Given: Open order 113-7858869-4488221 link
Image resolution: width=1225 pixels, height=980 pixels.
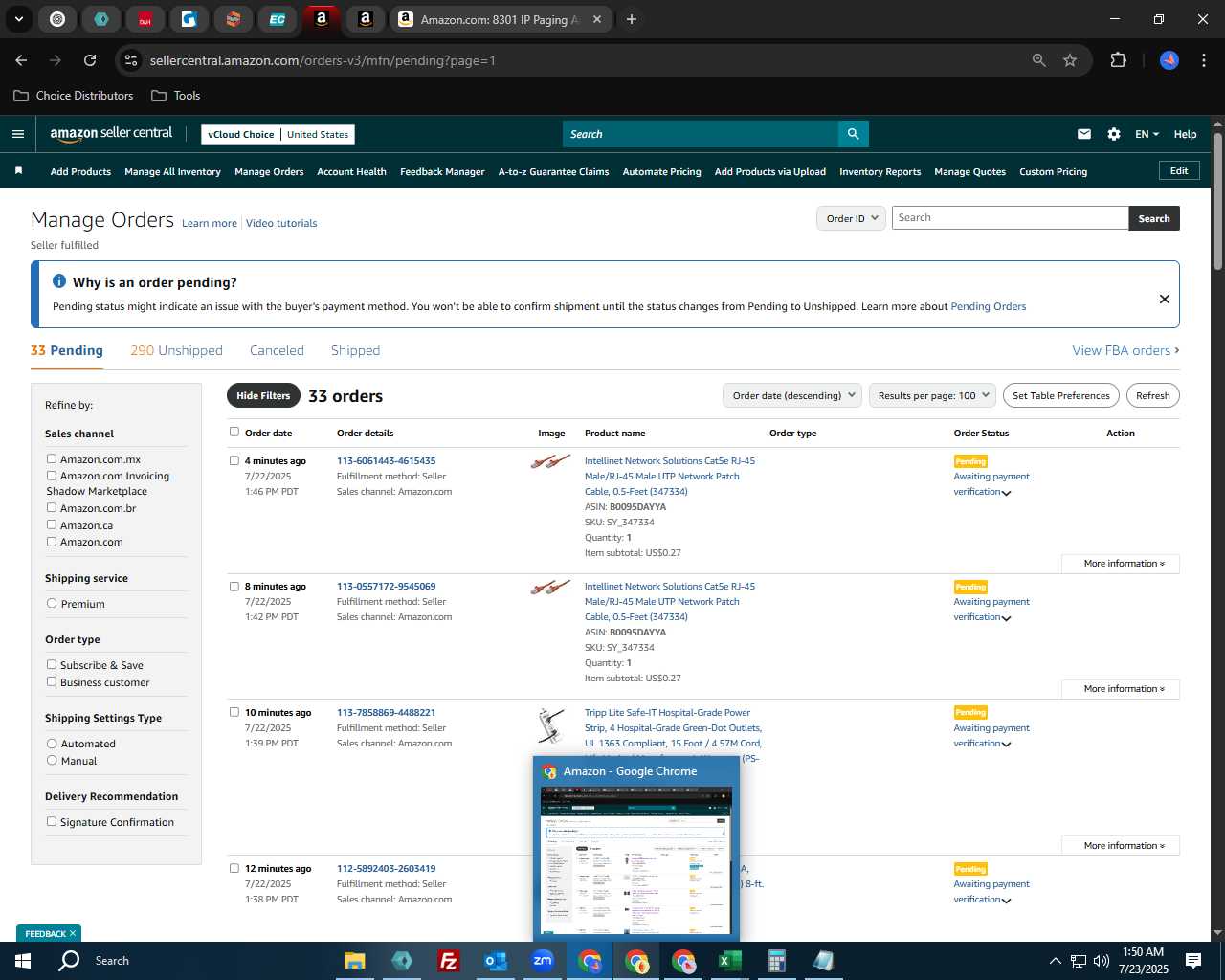Looking at the screenshot, I should point(386,712).
